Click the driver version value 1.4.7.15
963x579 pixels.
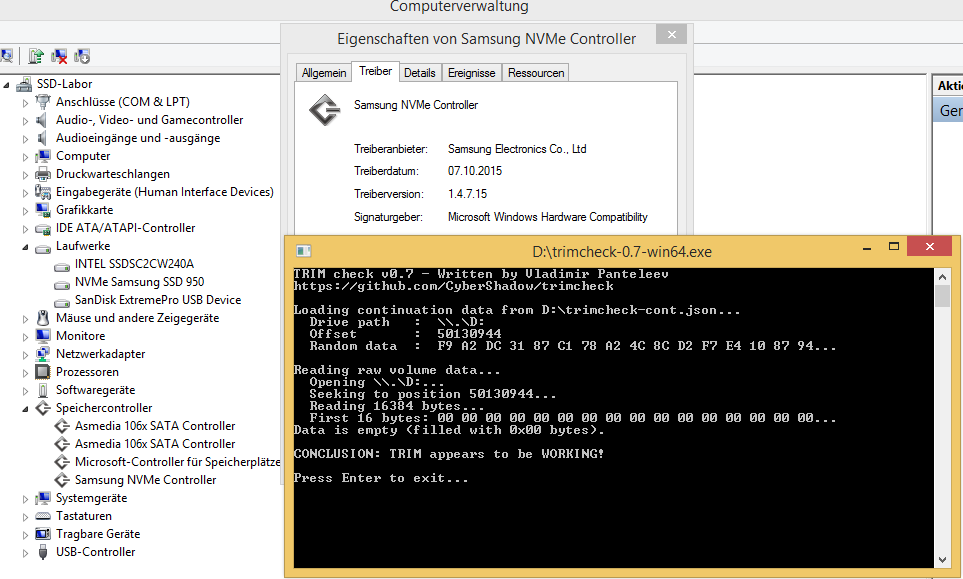[467, 194]
